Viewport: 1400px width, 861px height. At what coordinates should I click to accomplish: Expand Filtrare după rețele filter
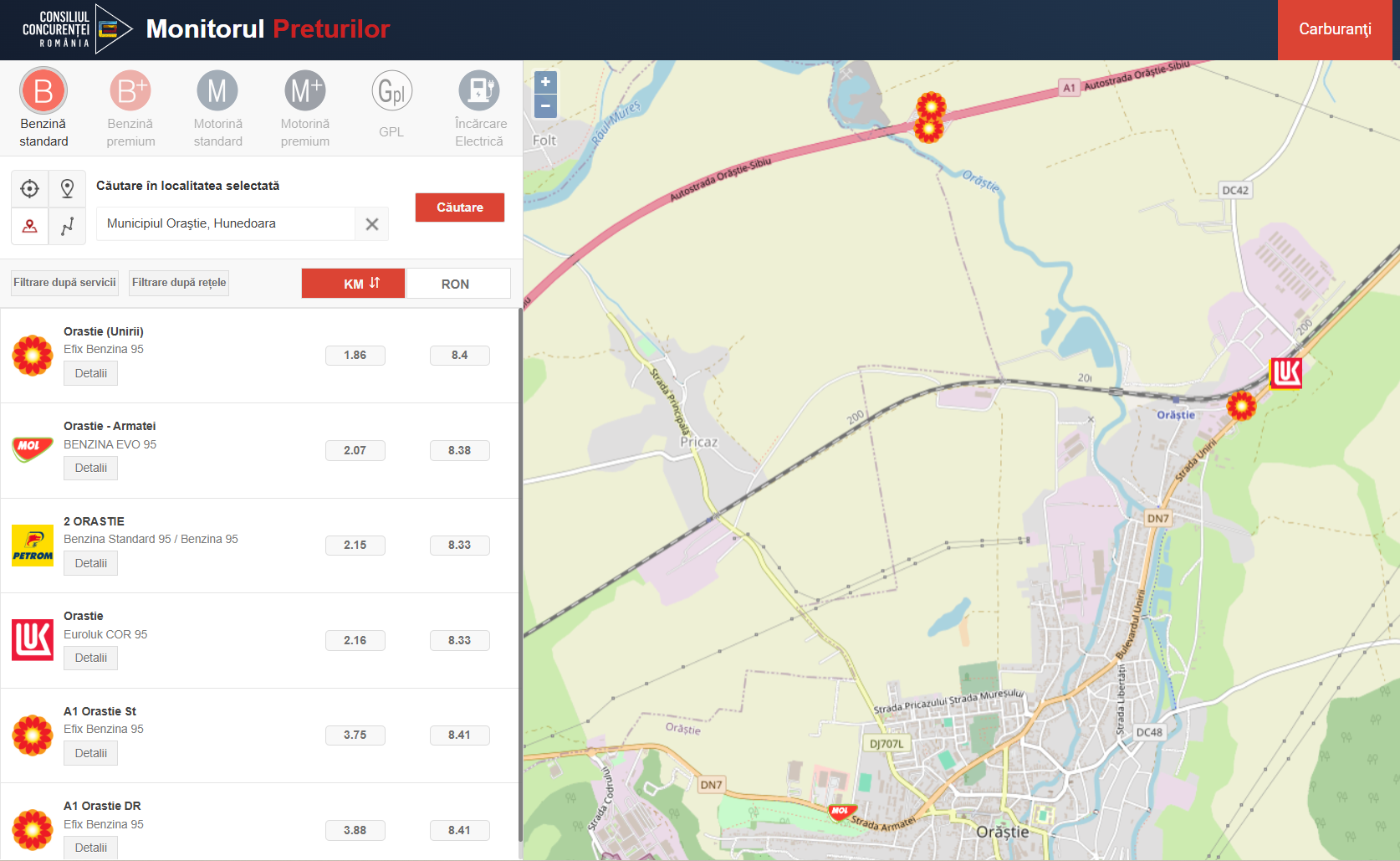tap(179, 283)
